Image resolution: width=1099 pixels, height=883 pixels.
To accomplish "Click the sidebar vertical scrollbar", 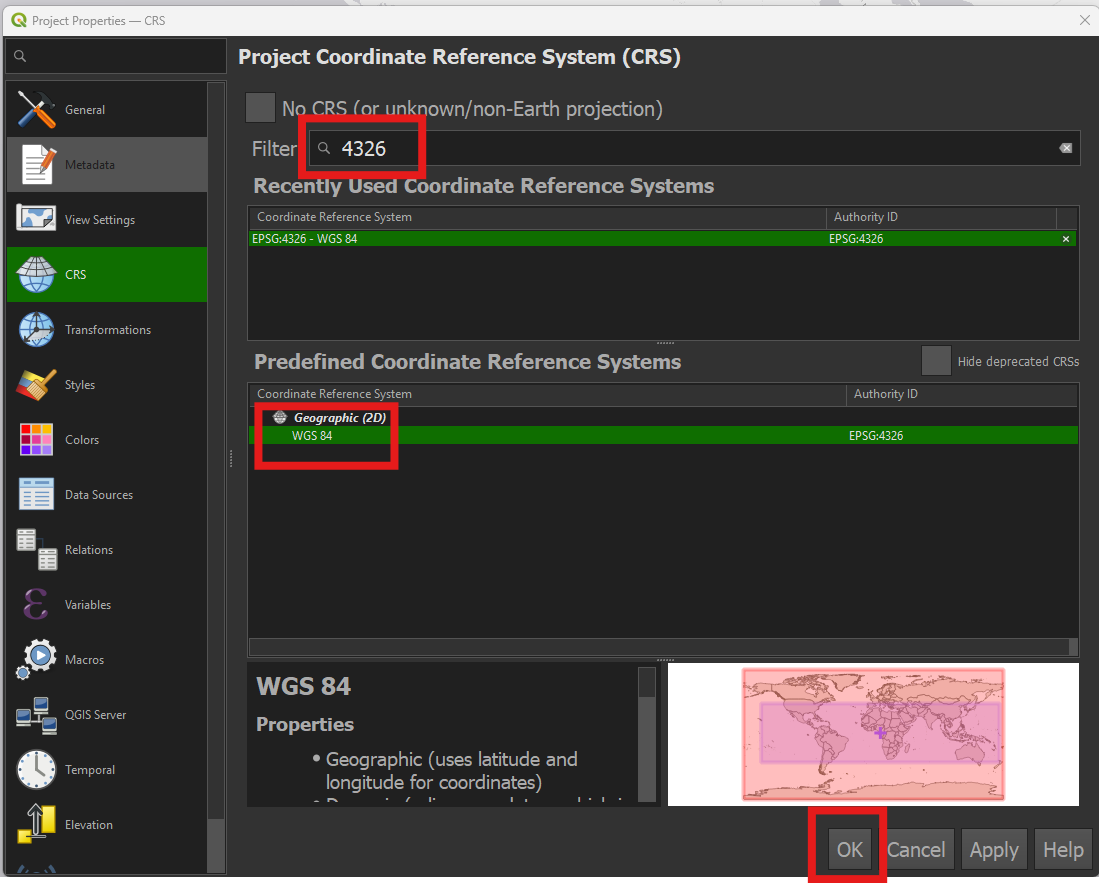I will 217,477.
